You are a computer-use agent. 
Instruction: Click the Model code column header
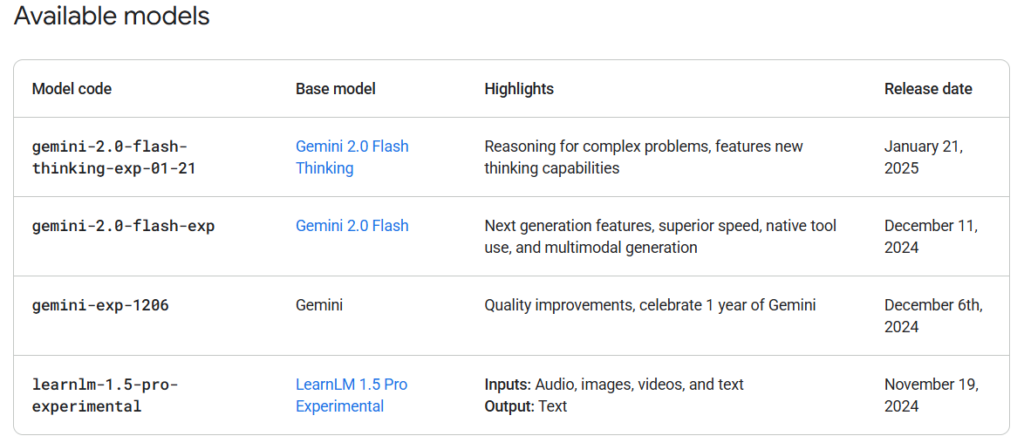click(72, 89)
